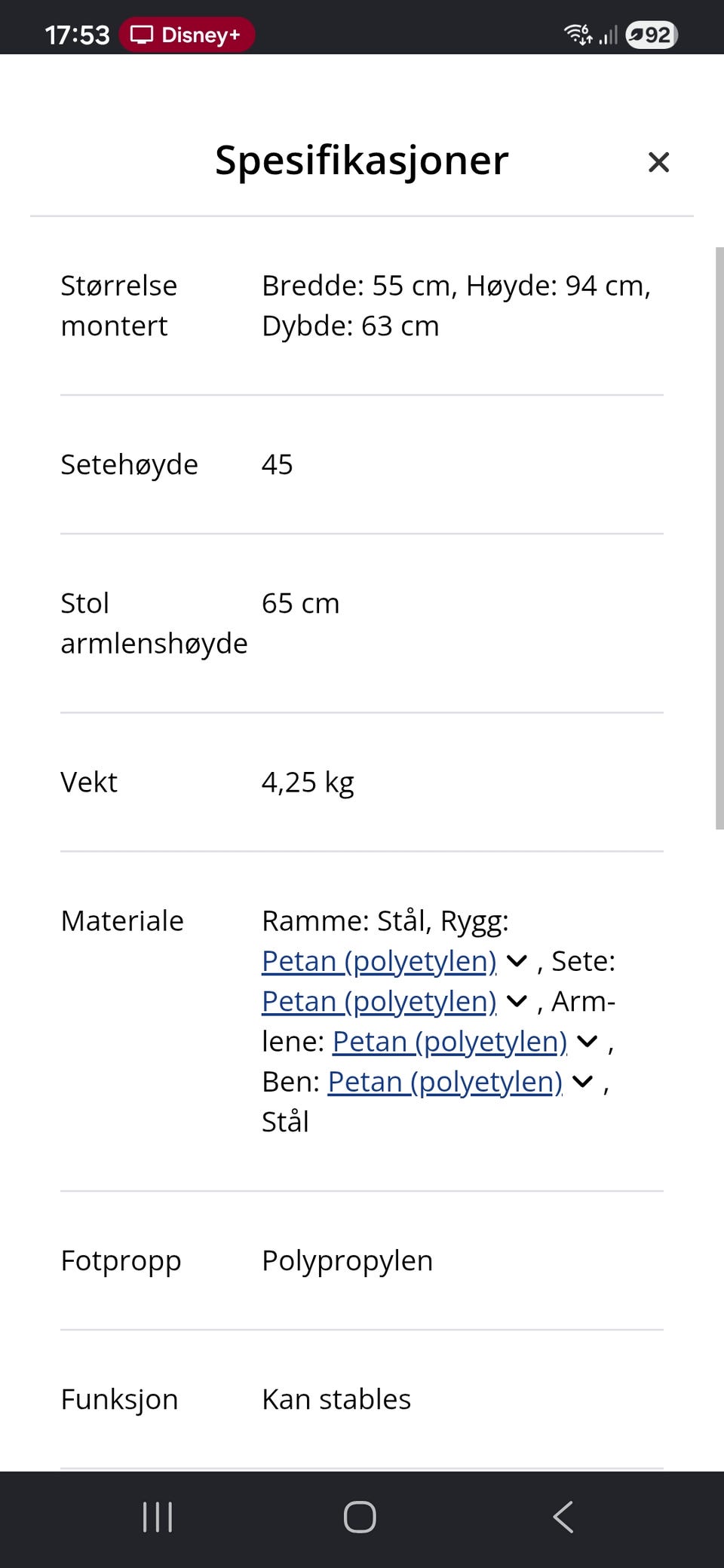
Task: Tap the Spesifikasjoner heading
Action: point(362,161)
